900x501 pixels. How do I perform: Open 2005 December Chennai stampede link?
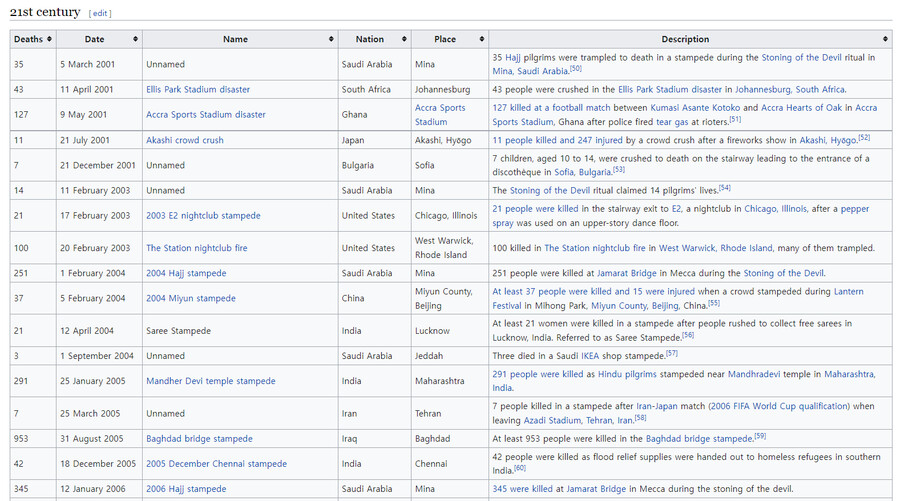tap(216, 464)
